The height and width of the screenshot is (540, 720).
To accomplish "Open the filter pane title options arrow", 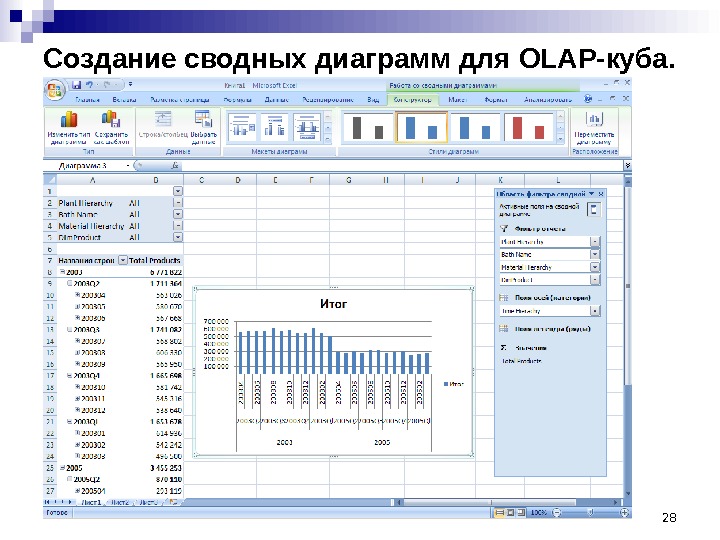I will [x=591, y=194].
